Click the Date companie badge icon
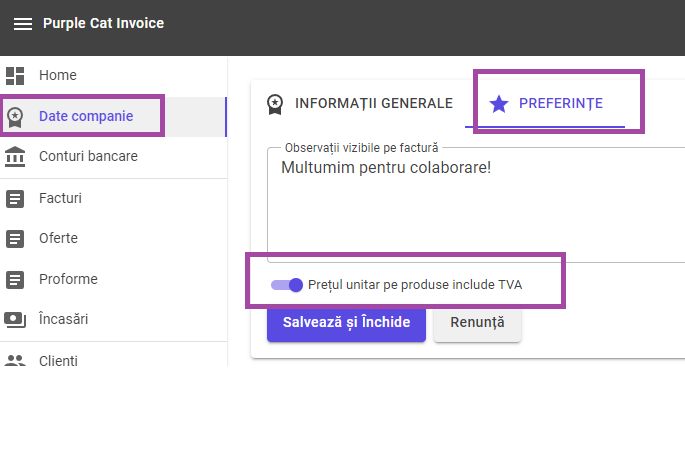Image resolution: width=685 pixels, height=454 pixels. (x=15, y=117)
